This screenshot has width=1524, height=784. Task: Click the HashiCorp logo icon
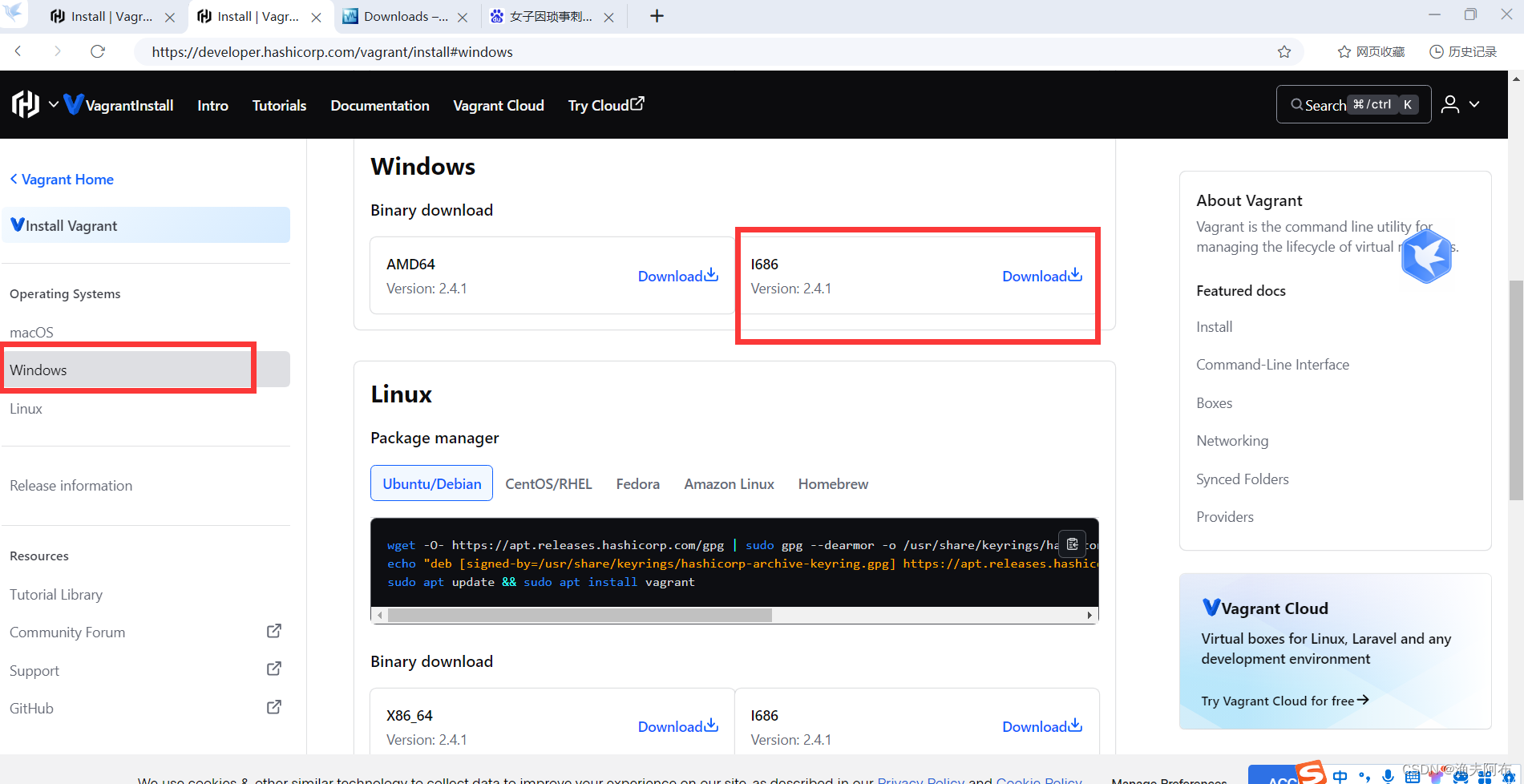(26, 104)
